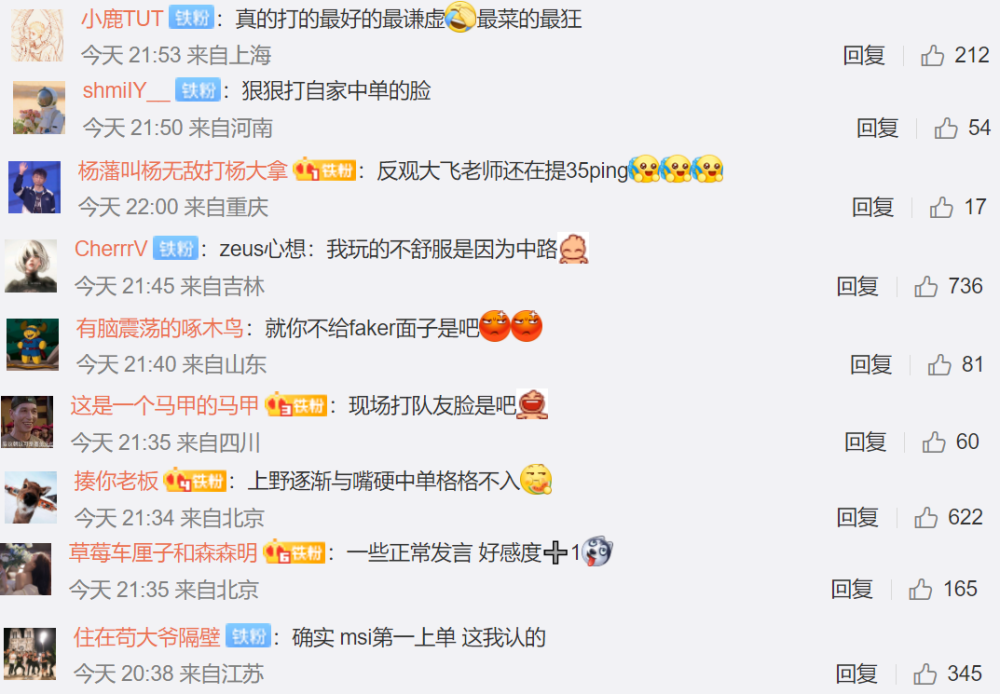Like the comment with 622 likes

coord(926,517)
